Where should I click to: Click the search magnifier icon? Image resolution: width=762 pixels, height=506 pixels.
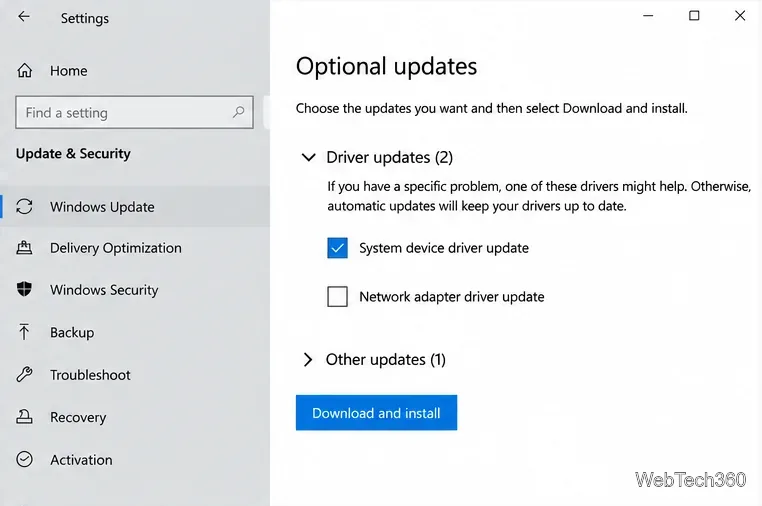(238, 112)
